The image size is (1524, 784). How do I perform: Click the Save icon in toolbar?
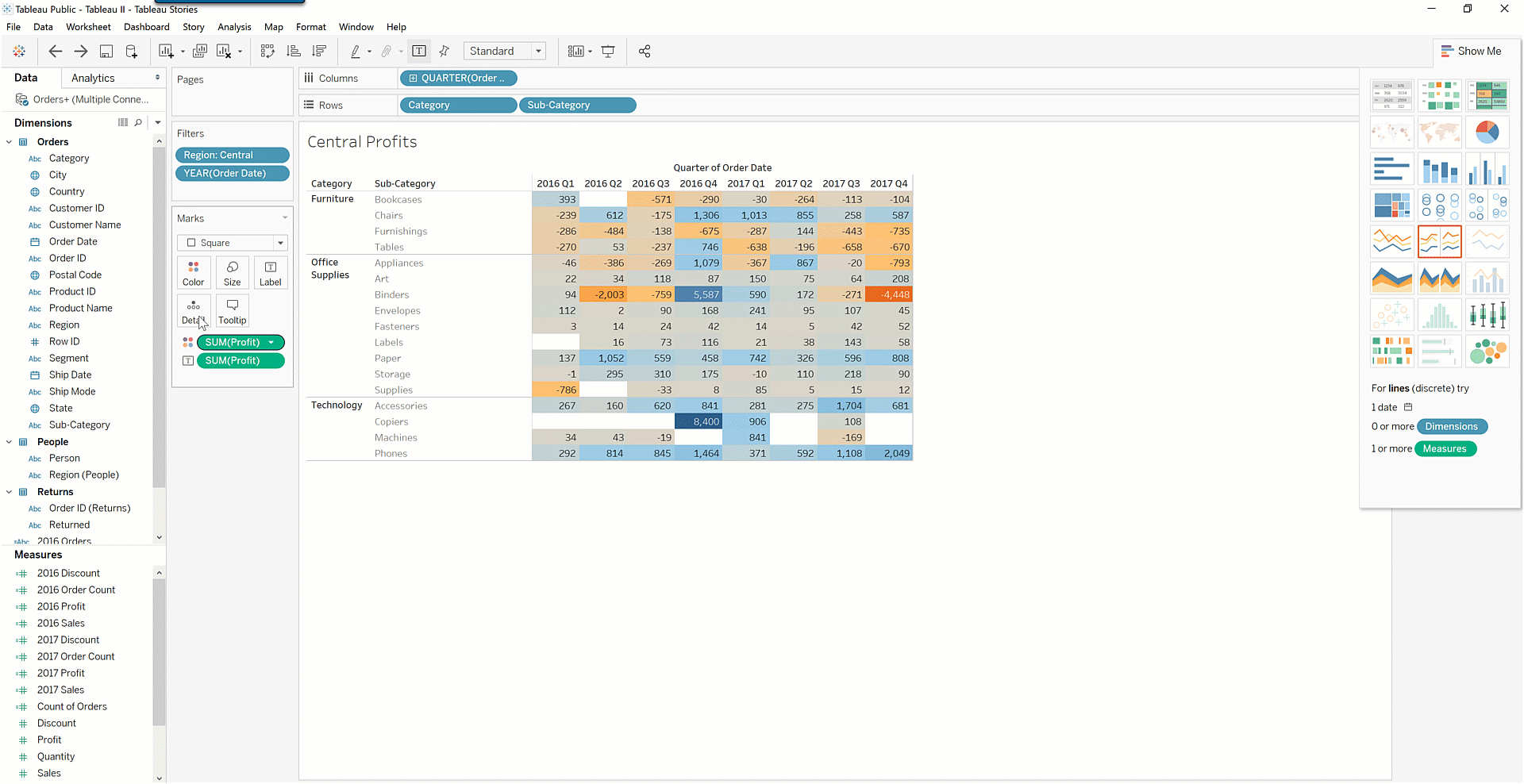pyautogui.click(x=106, y=52)
